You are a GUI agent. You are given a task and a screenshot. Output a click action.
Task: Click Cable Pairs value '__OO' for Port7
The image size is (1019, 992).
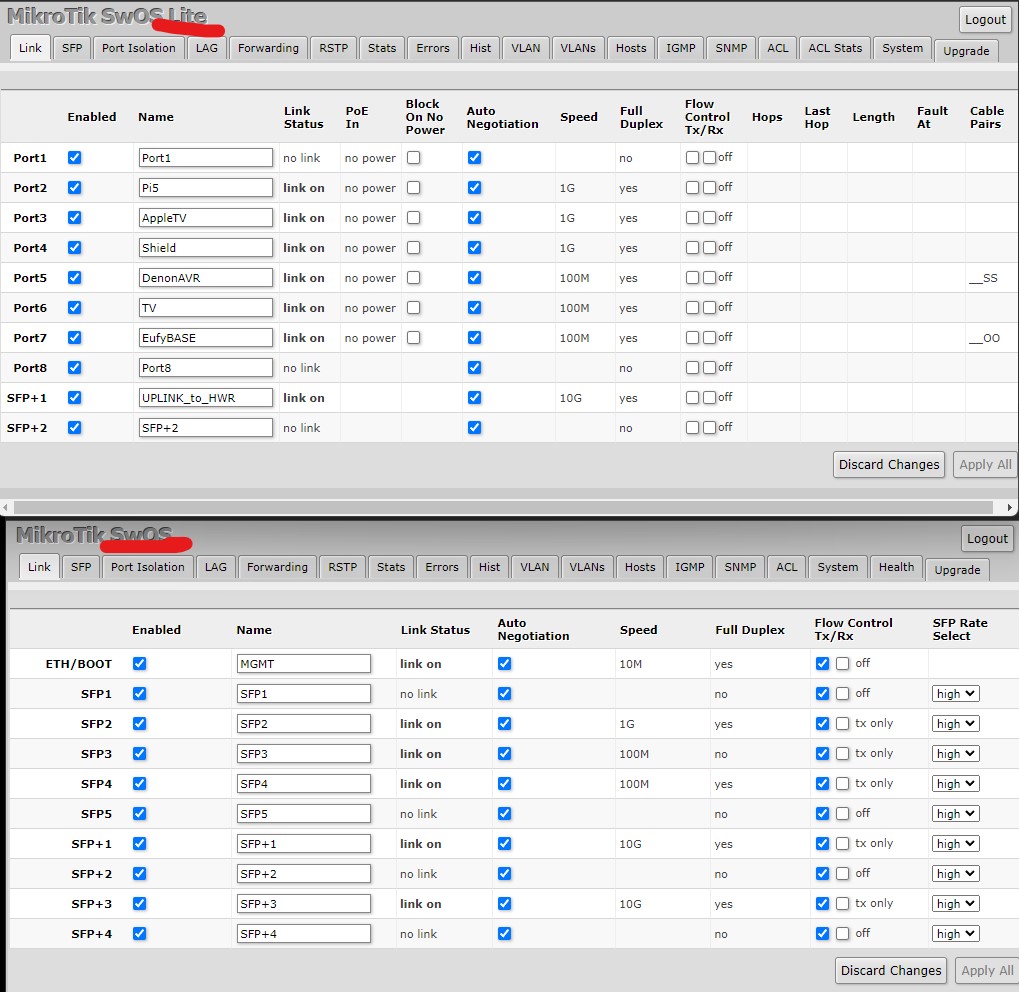click(984, 338)
